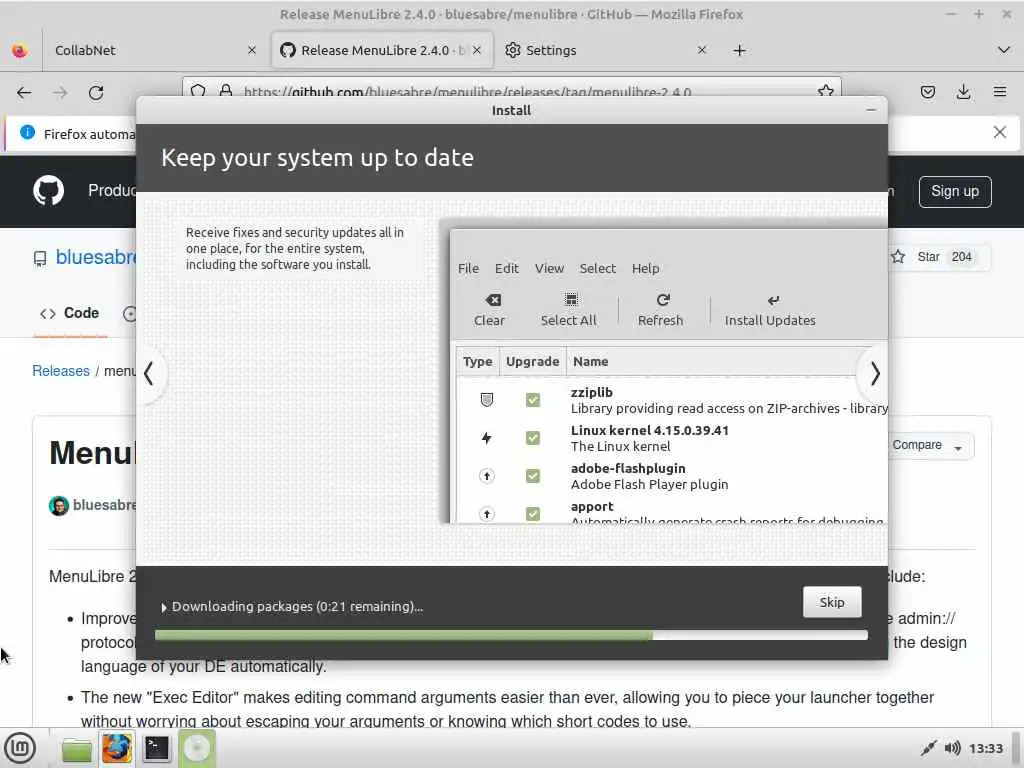This screenshot has height=768, width=1024.
Task: Switch to the Settings tab
Action: tap(607, 50)
